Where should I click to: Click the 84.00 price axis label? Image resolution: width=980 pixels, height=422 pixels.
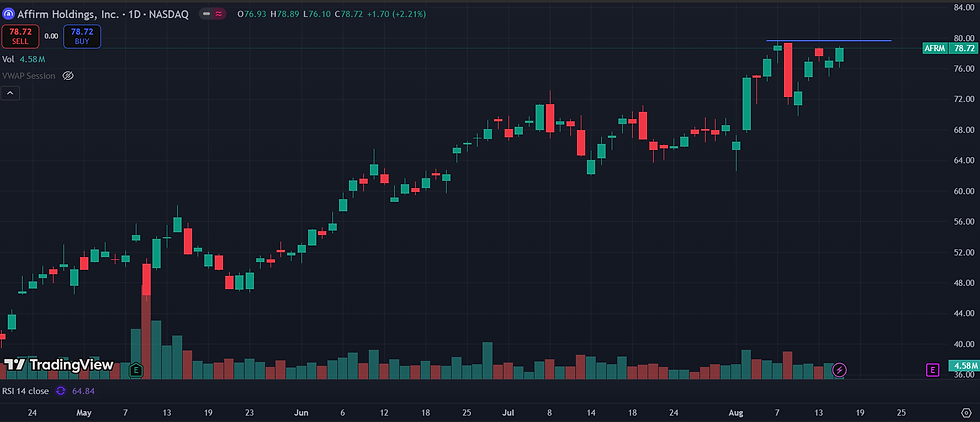(964, 8)
